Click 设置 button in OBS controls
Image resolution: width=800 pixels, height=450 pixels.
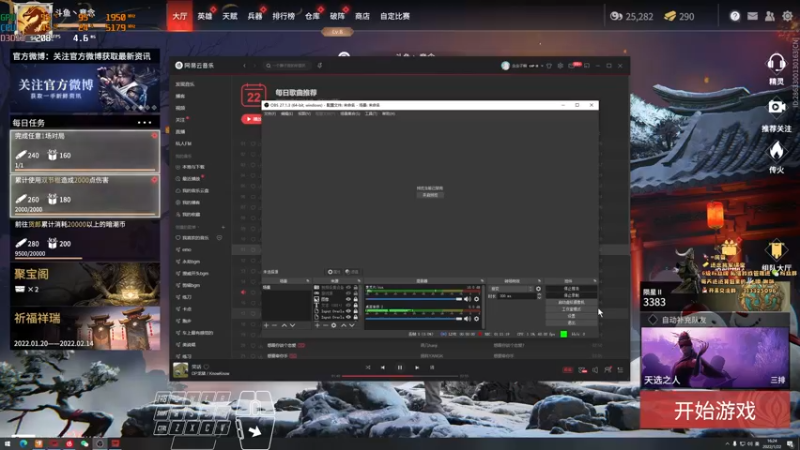[571, 316]
